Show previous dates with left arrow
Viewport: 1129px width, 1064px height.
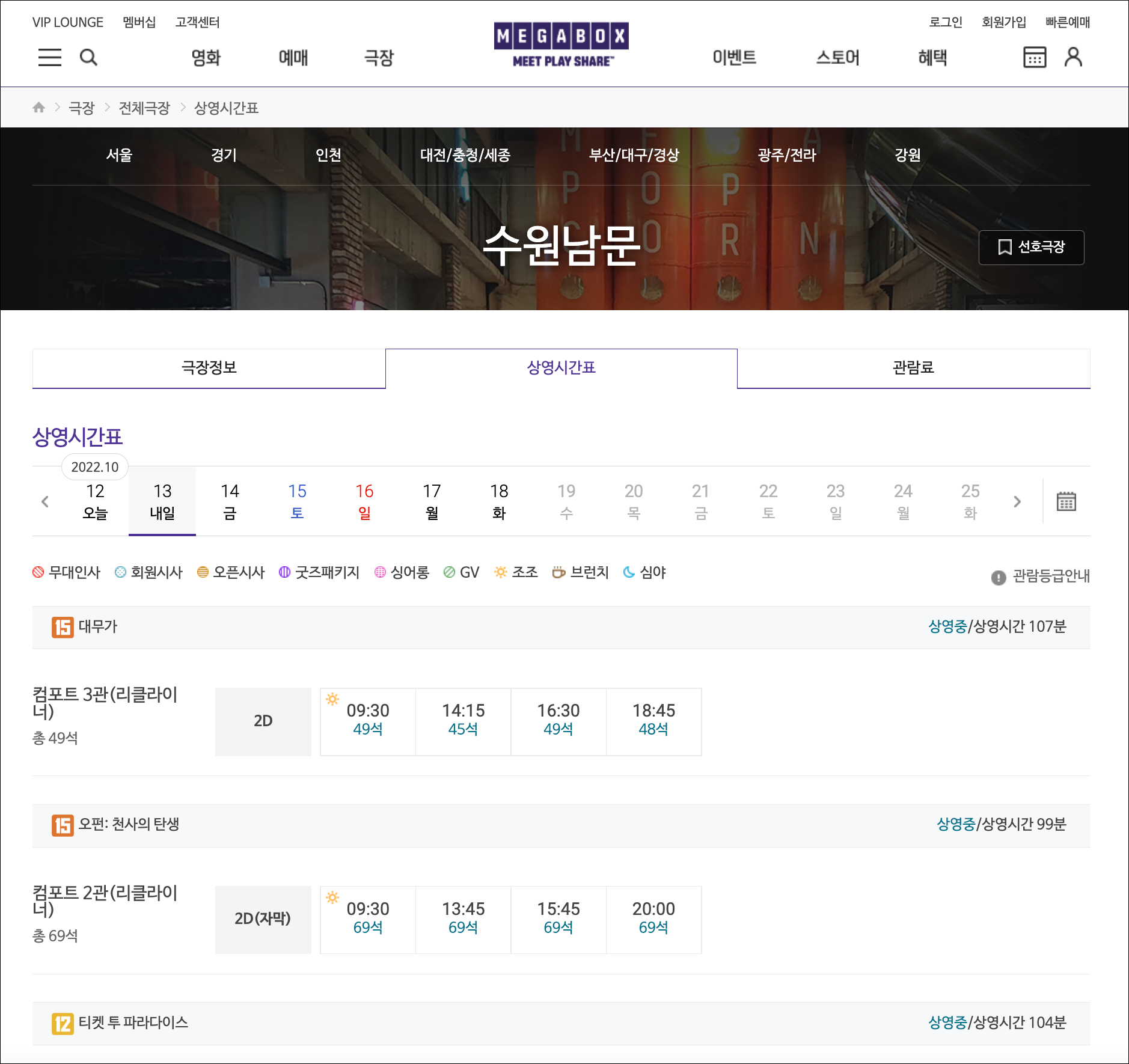[x=45, y=501]
